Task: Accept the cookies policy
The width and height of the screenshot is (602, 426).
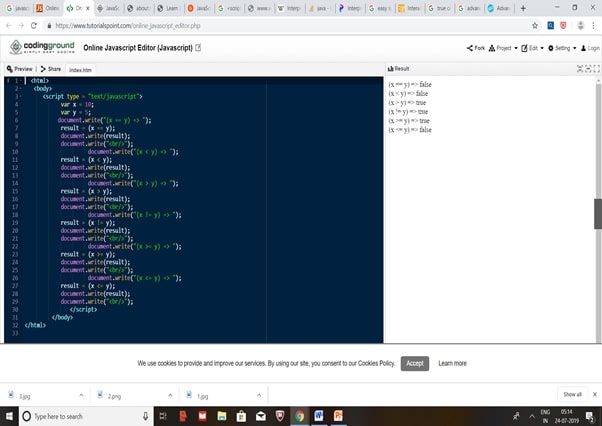Action: tap(415, 363)
